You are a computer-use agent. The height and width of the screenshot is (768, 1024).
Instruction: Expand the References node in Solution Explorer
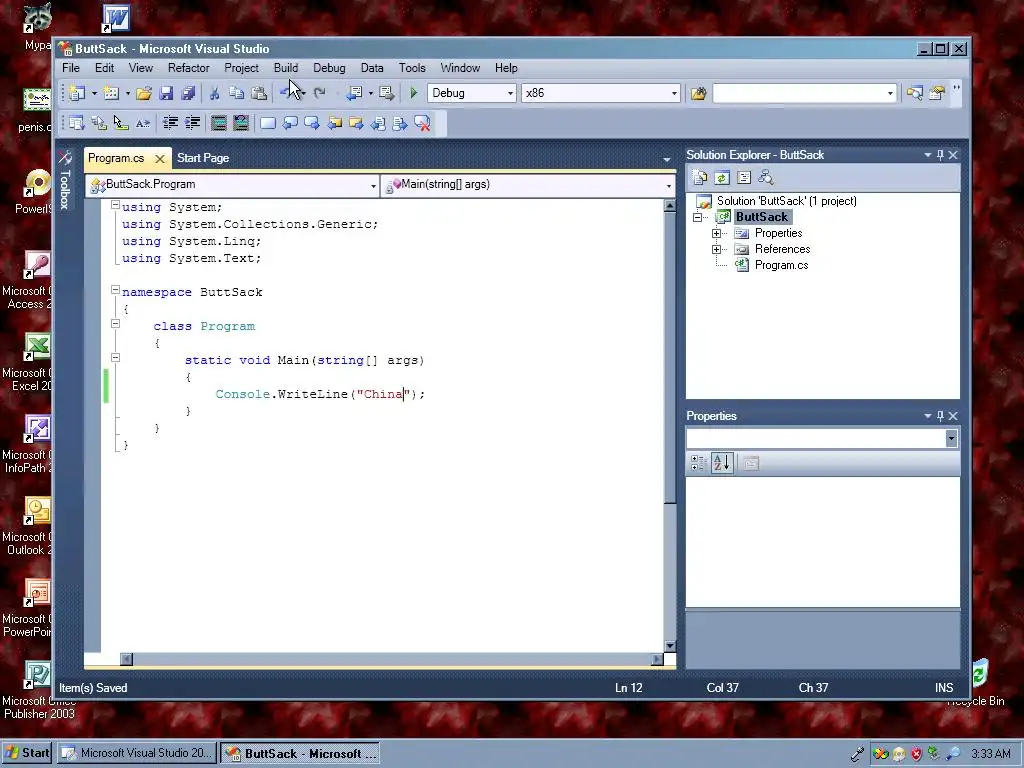(716, 249)
